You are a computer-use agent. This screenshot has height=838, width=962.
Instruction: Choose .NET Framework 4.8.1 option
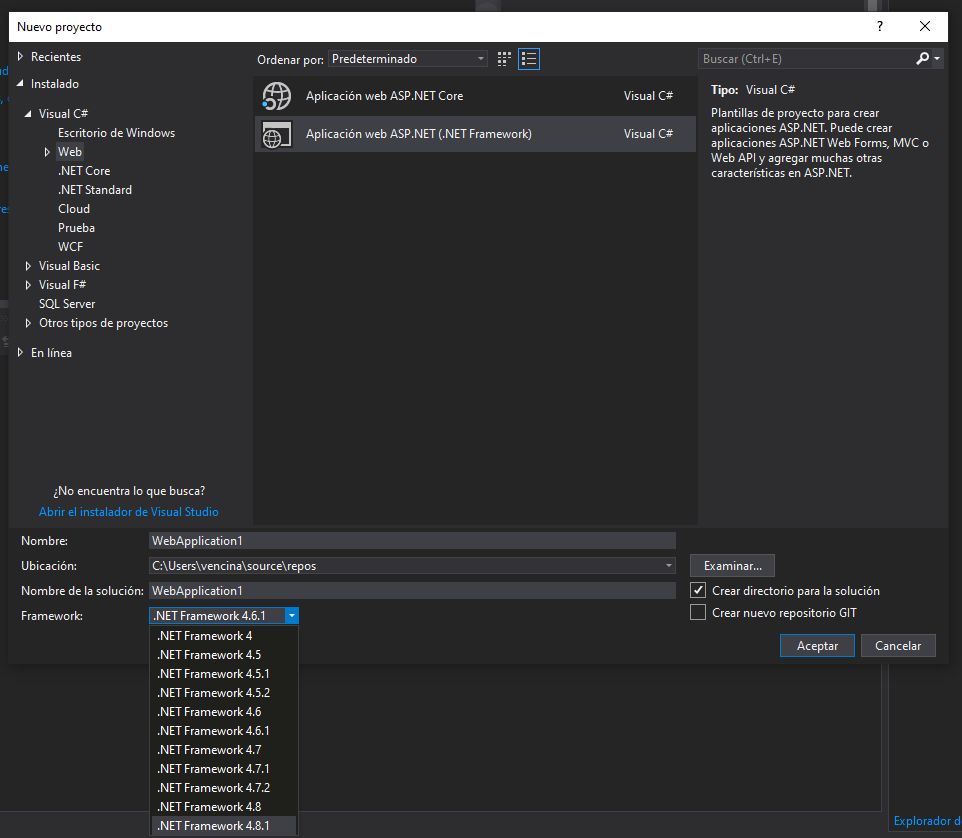tap(224, 826)
